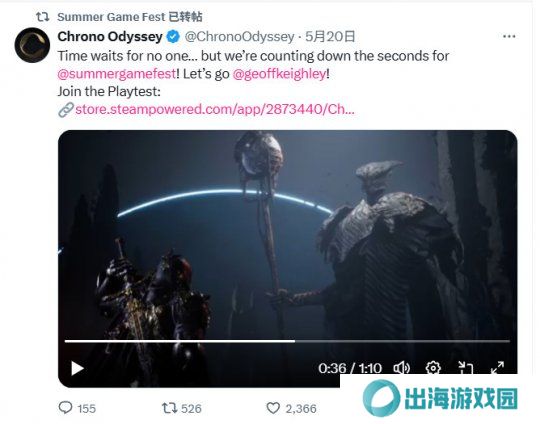The width and height of the screenshot is (540, 424).
Task: Seek on the video progress bar
Action: (x=287, y=341)
